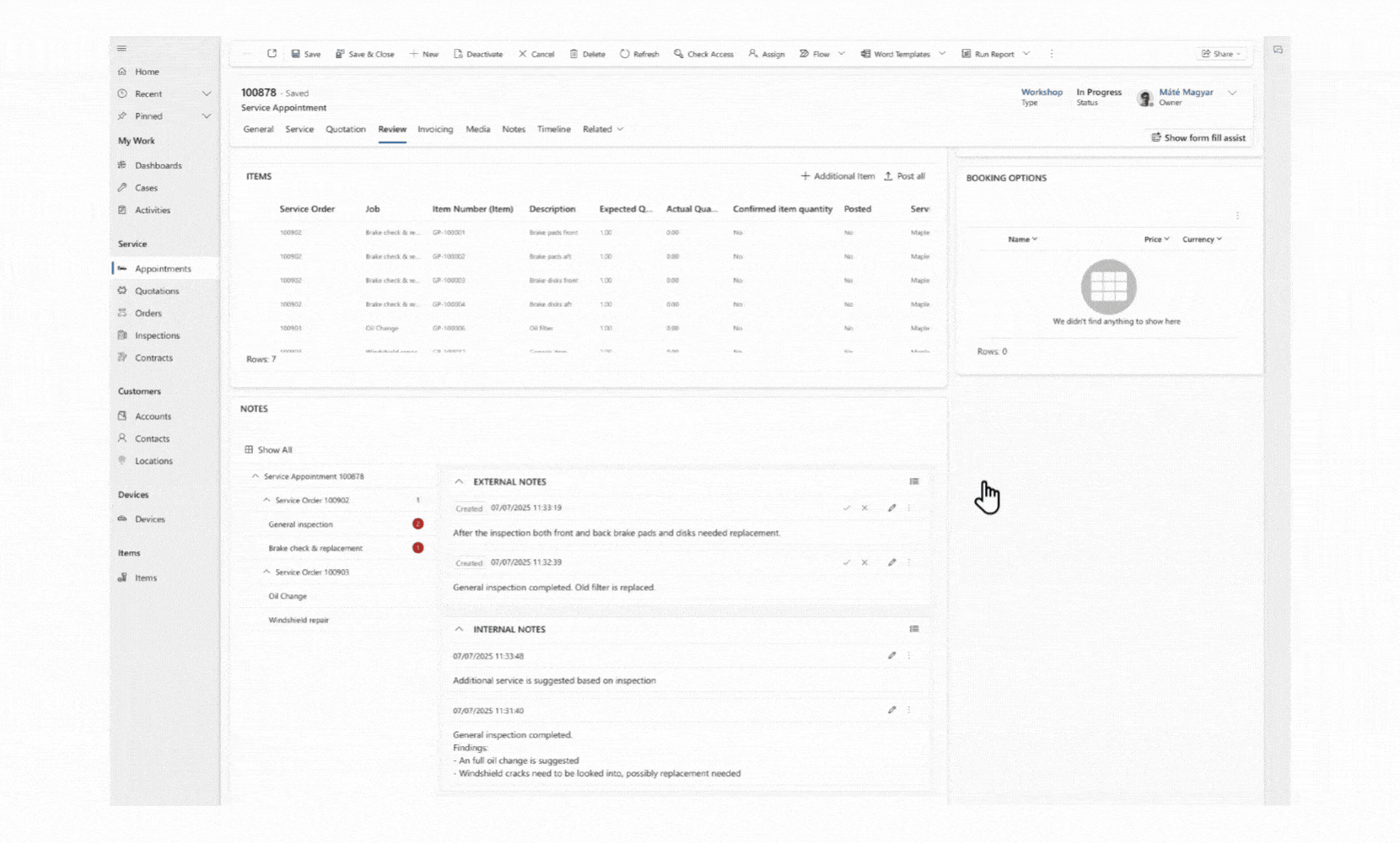Screen dimensions: 1400x843
Task: Reject the 11:32:39 external note with X
Action: (x=864, y=562)
